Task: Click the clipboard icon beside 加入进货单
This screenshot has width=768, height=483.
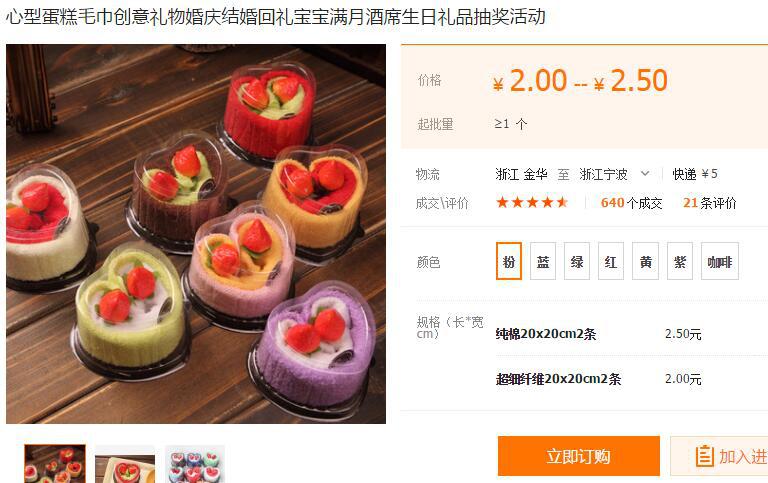Action: pyautogui.click(x=704, y=456)
